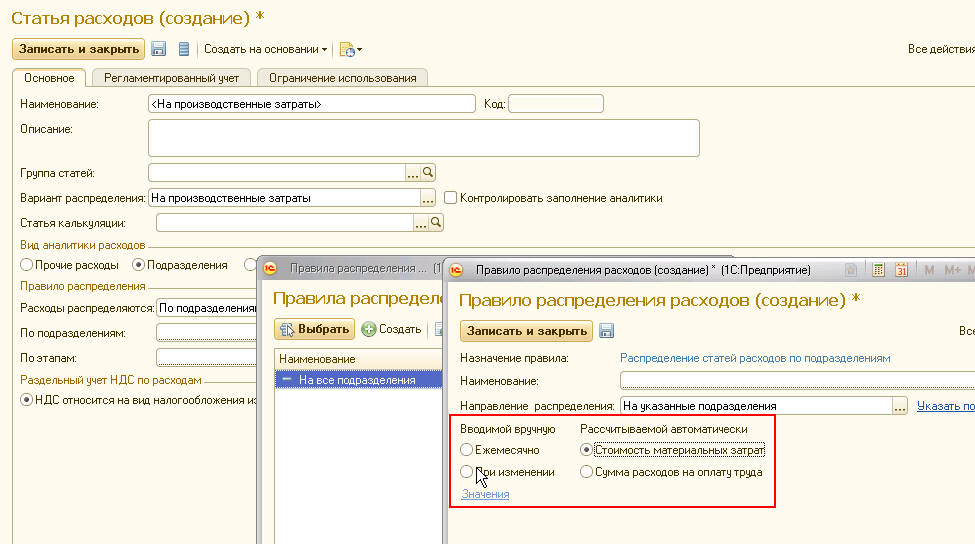
Task: Select the Ежемесячно radio button
Action: pos(466,449)
